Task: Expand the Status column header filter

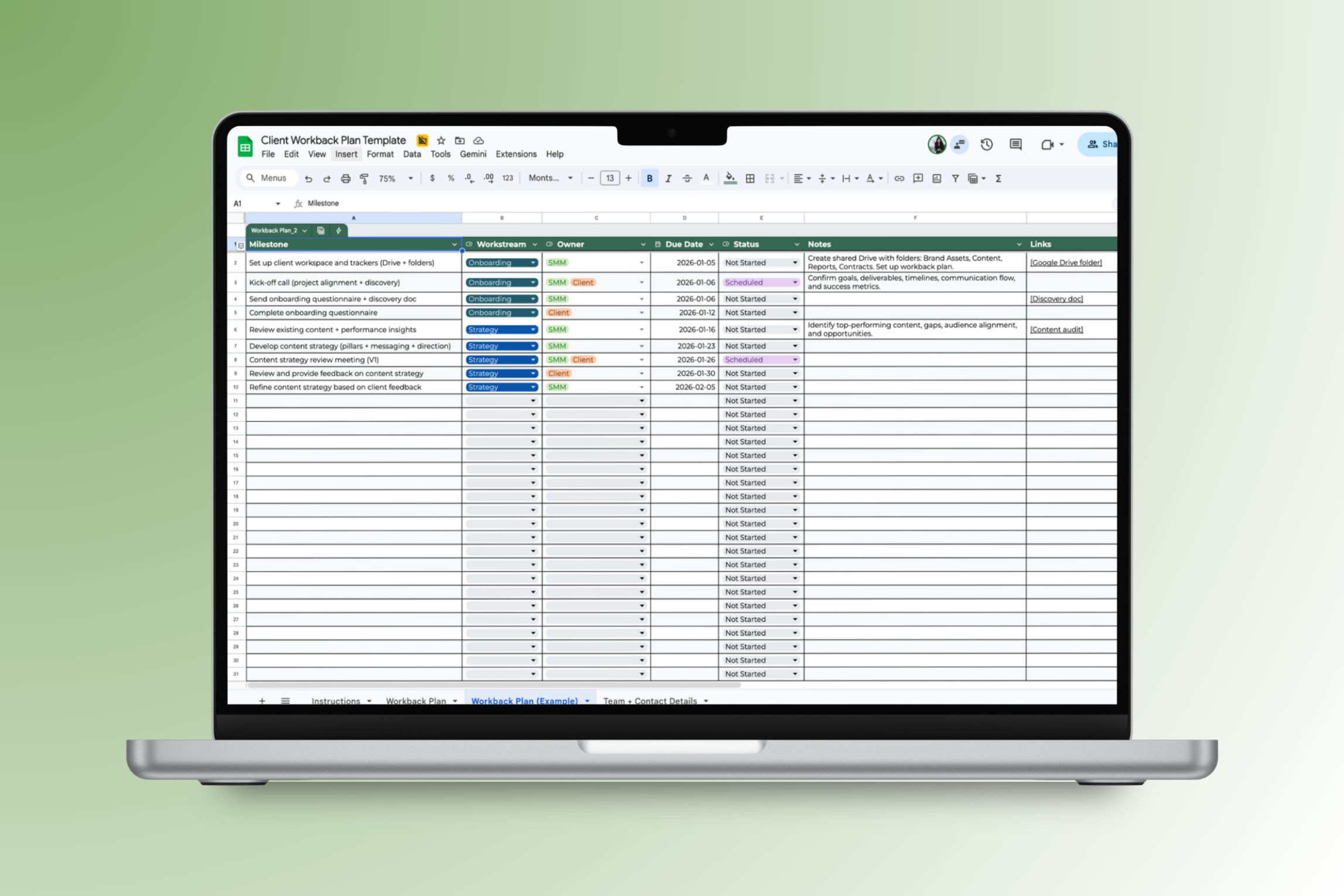Action: [x=796, y=244]
